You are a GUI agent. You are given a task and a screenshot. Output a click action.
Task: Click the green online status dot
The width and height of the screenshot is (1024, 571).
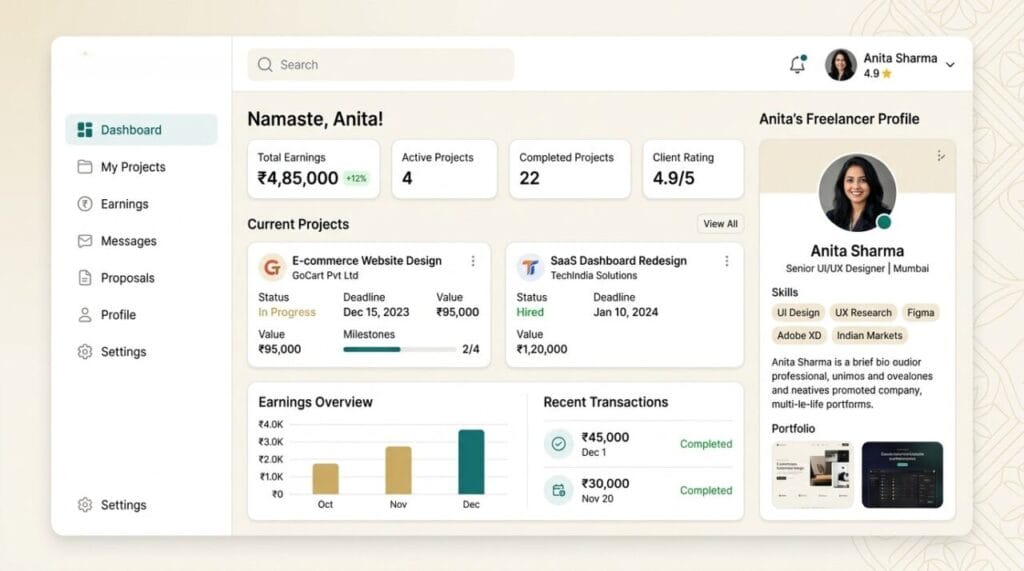[x=884, y=222]
